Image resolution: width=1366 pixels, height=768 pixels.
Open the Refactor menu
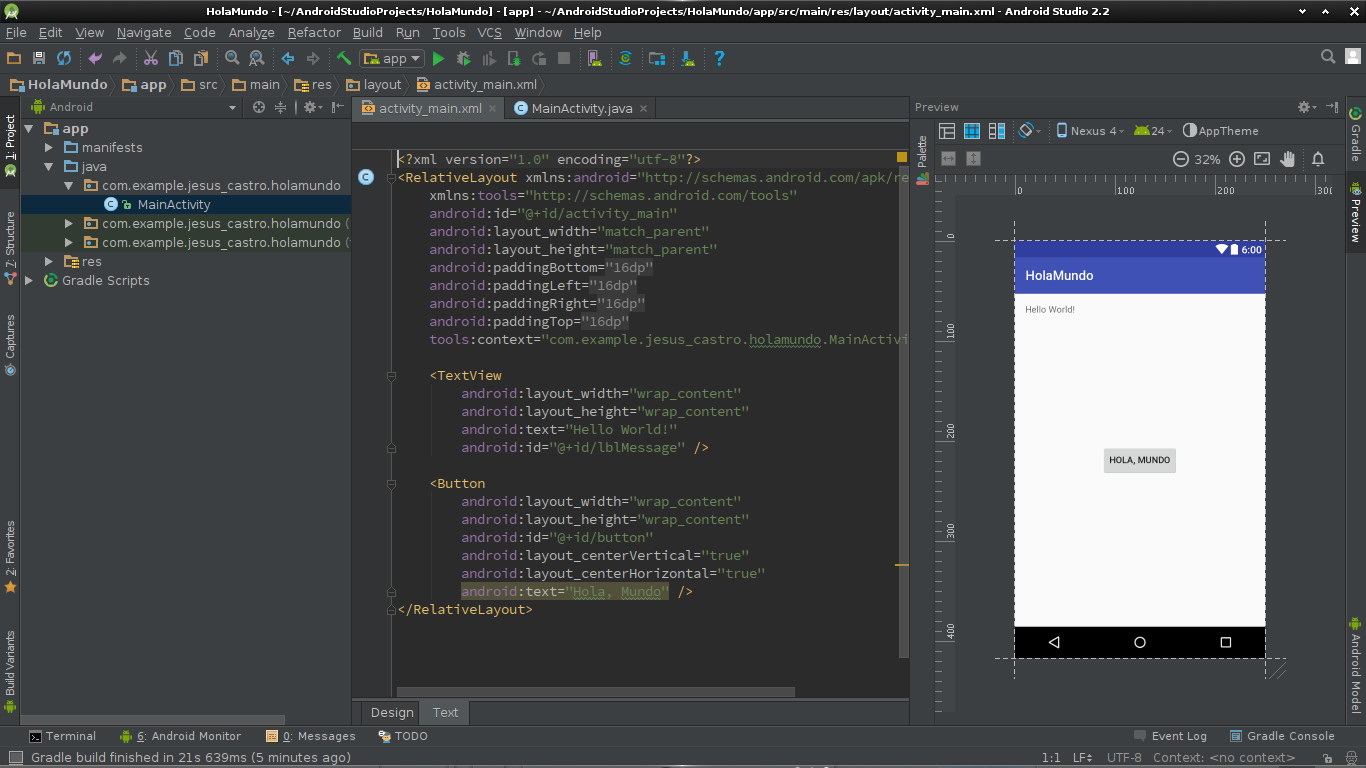[x=314, y=32]
